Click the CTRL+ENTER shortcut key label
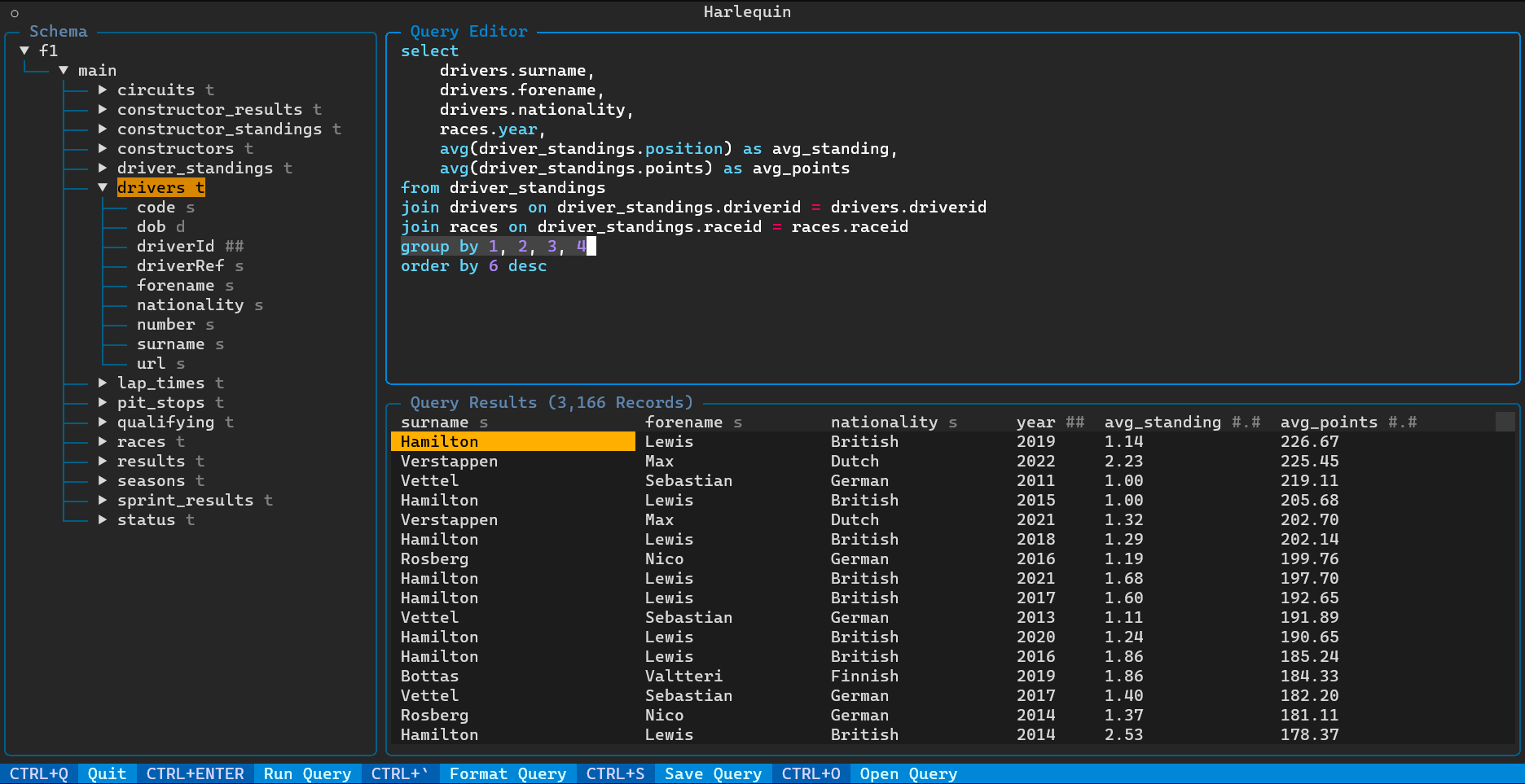Viewport: 1525px width, 784px height. (196, 773)
